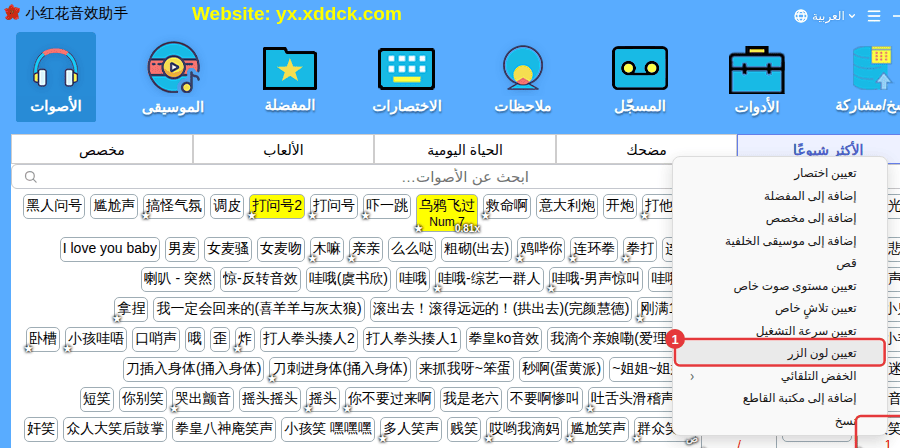
Task: Switch to الألعاب (Games) tab
Action: [x=283, y=150]
